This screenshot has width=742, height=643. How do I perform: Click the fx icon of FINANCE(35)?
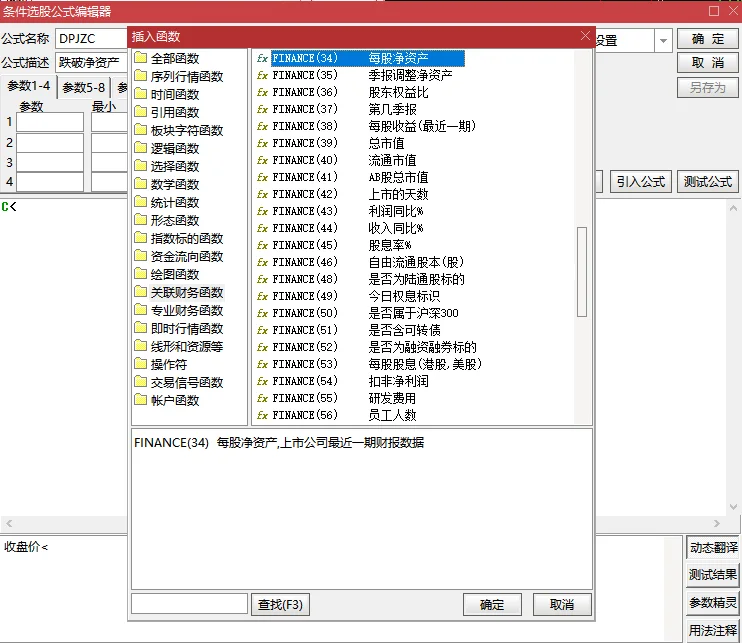tap(263, 76)
